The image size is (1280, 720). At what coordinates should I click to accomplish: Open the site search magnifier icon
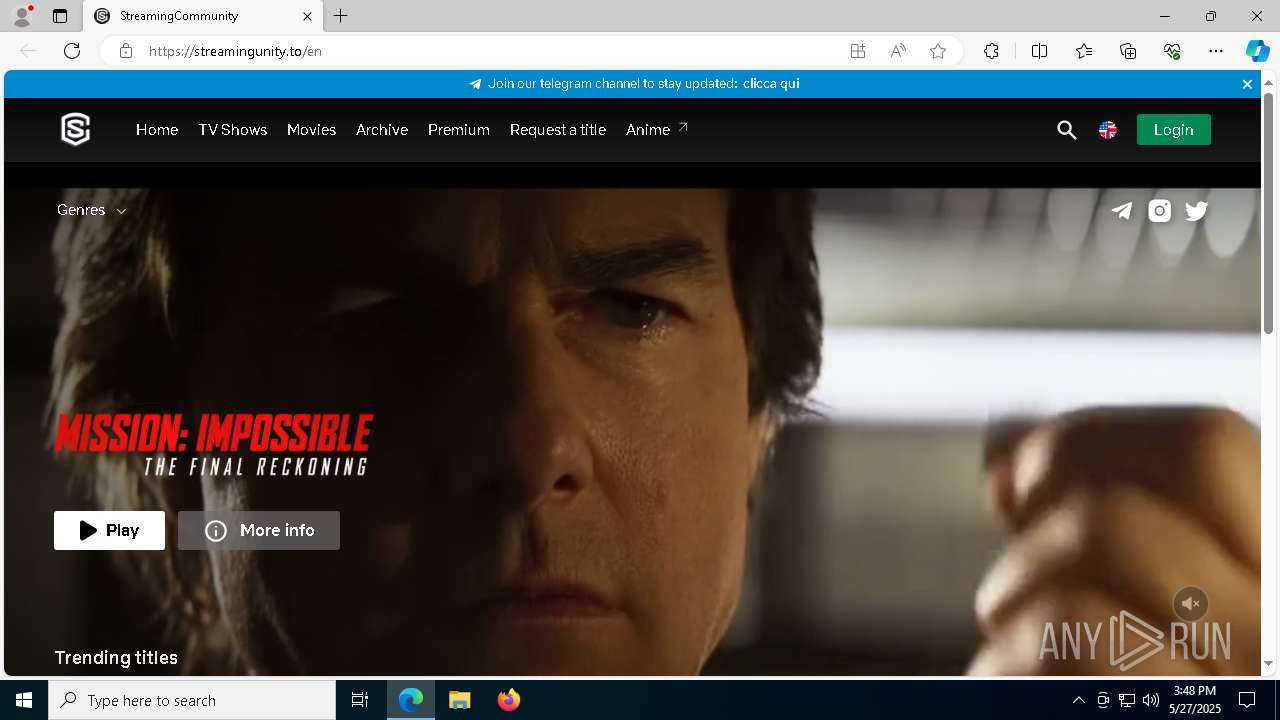pos(1067,130)
